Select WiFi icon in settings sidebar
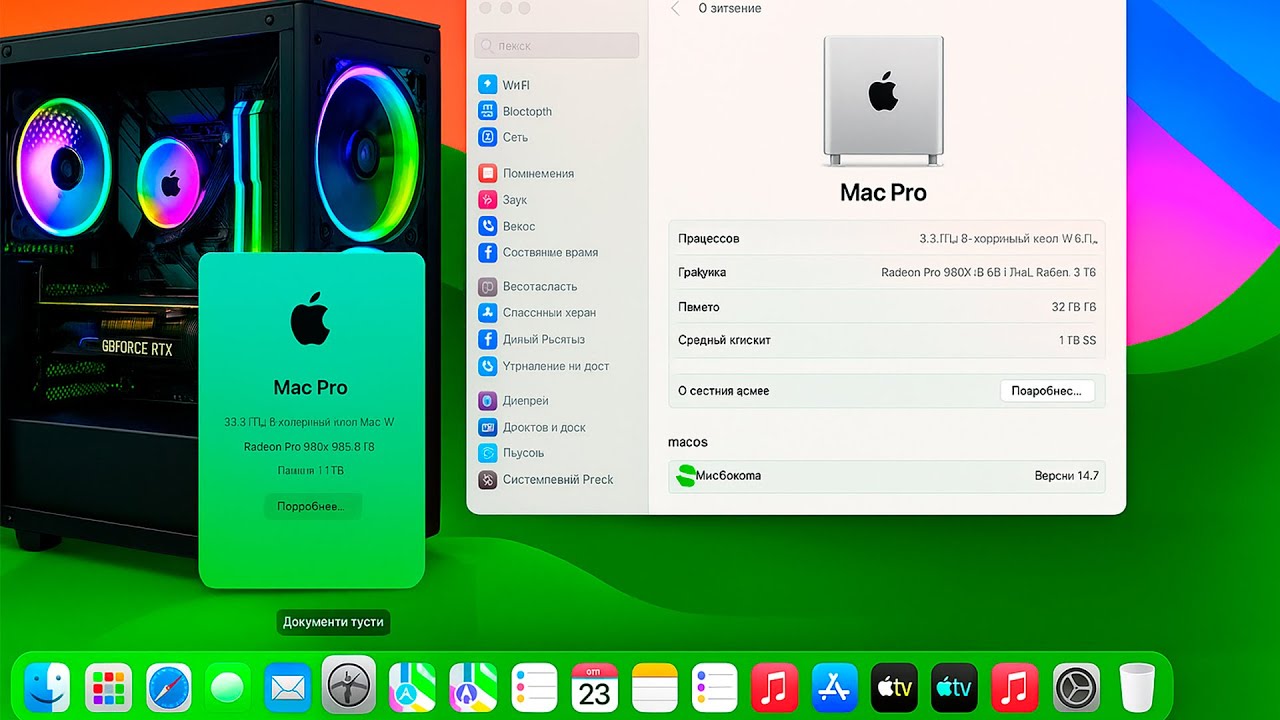This screenshot has width=1280, height=720. 487,85
